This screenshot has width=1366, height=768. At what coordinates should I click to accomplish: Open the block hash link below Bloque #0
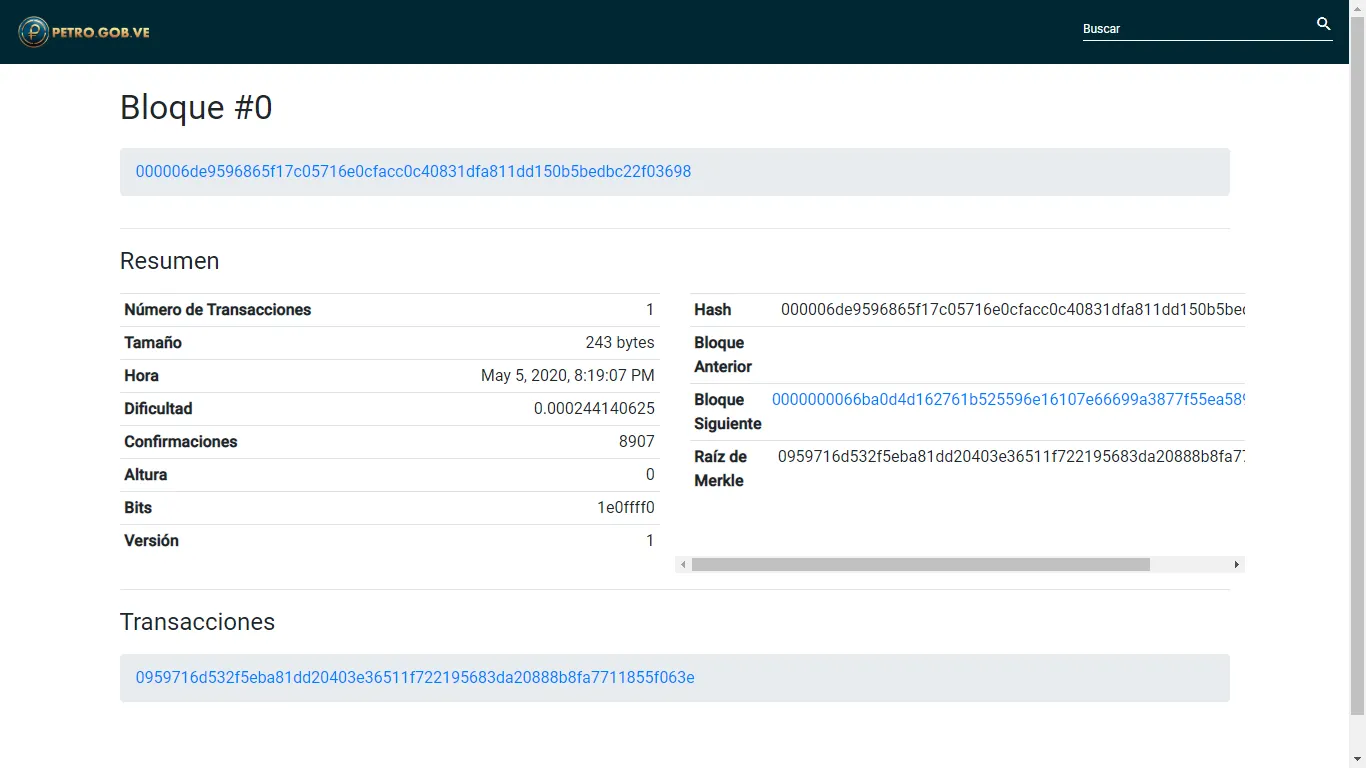413,171
